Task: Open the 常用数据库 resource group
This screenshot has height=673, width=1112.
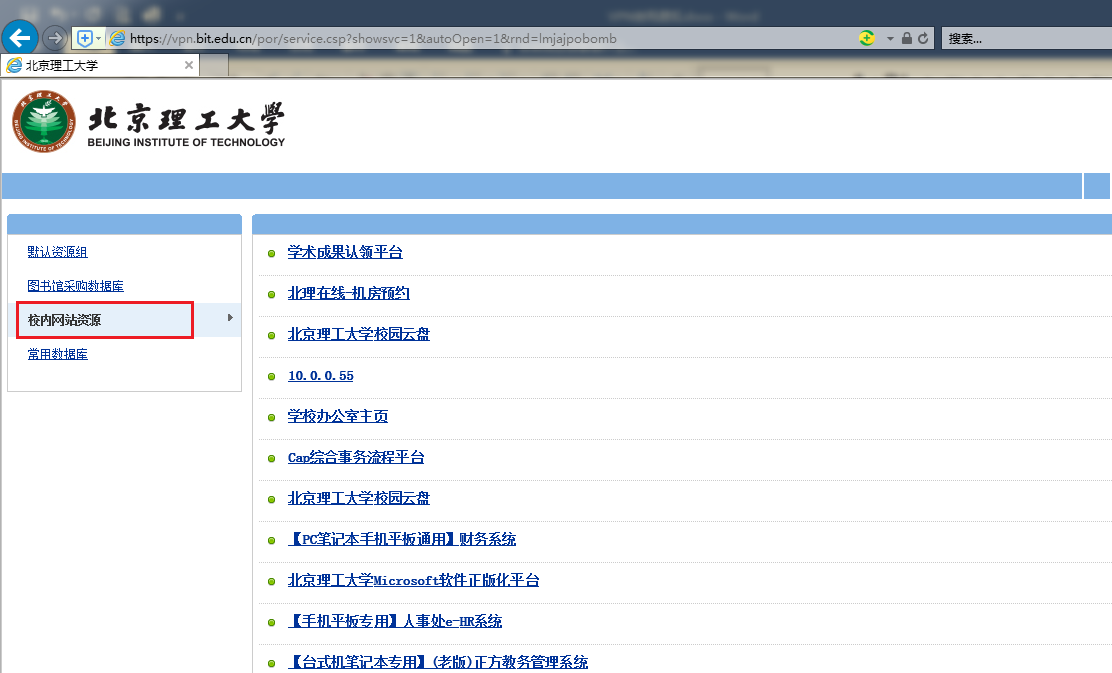Action: 57,354
